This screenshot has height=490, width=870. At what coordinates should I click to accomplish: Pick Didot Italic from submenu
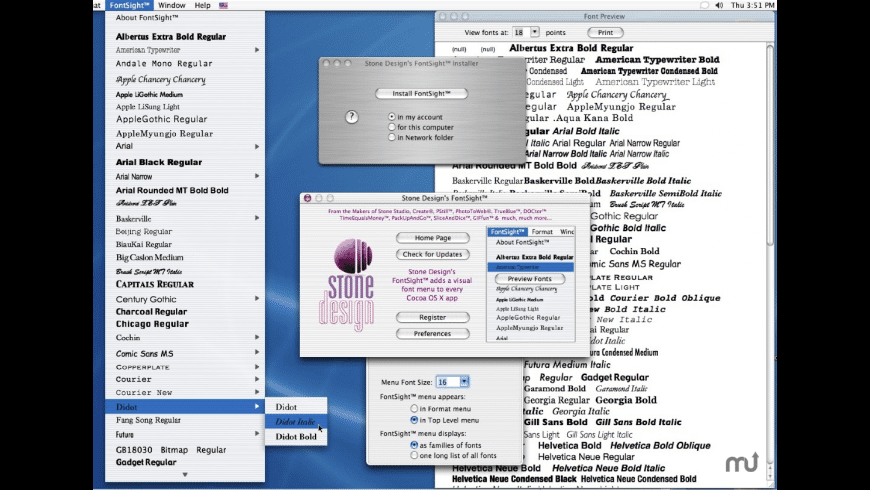[296, 422]
